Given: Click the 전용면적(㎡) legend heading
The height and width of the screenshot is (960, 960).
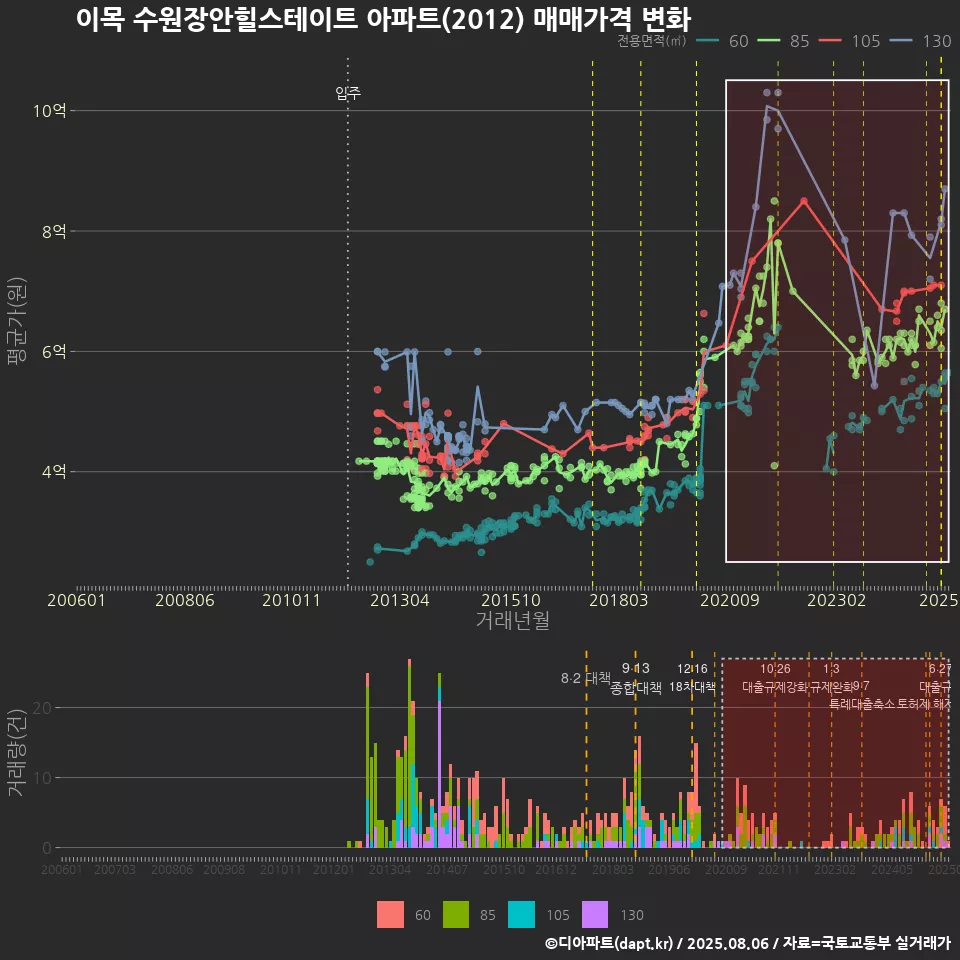Looking at the screenshot, I should pyautogui.click(x=651, y=41).
